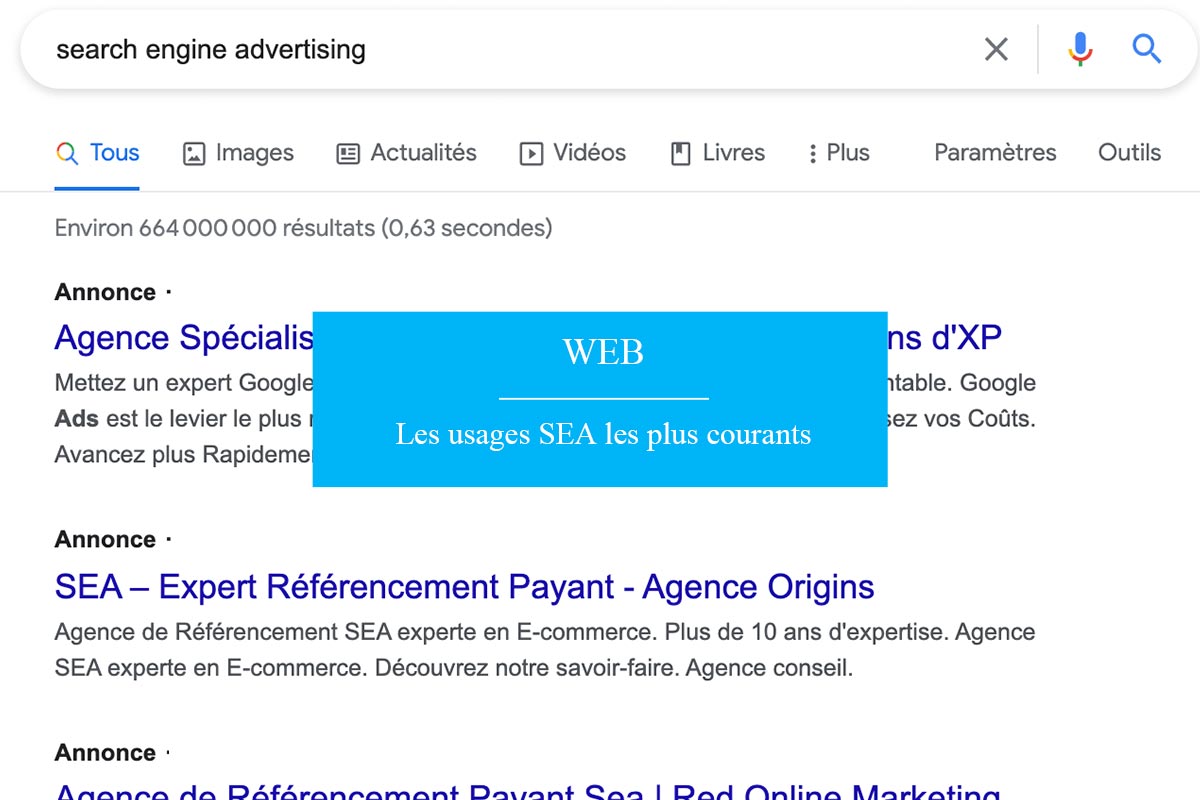Viewport: 1200px width, 800px height.
Task: Switch to the Images tab
Action: click(239, 153)
